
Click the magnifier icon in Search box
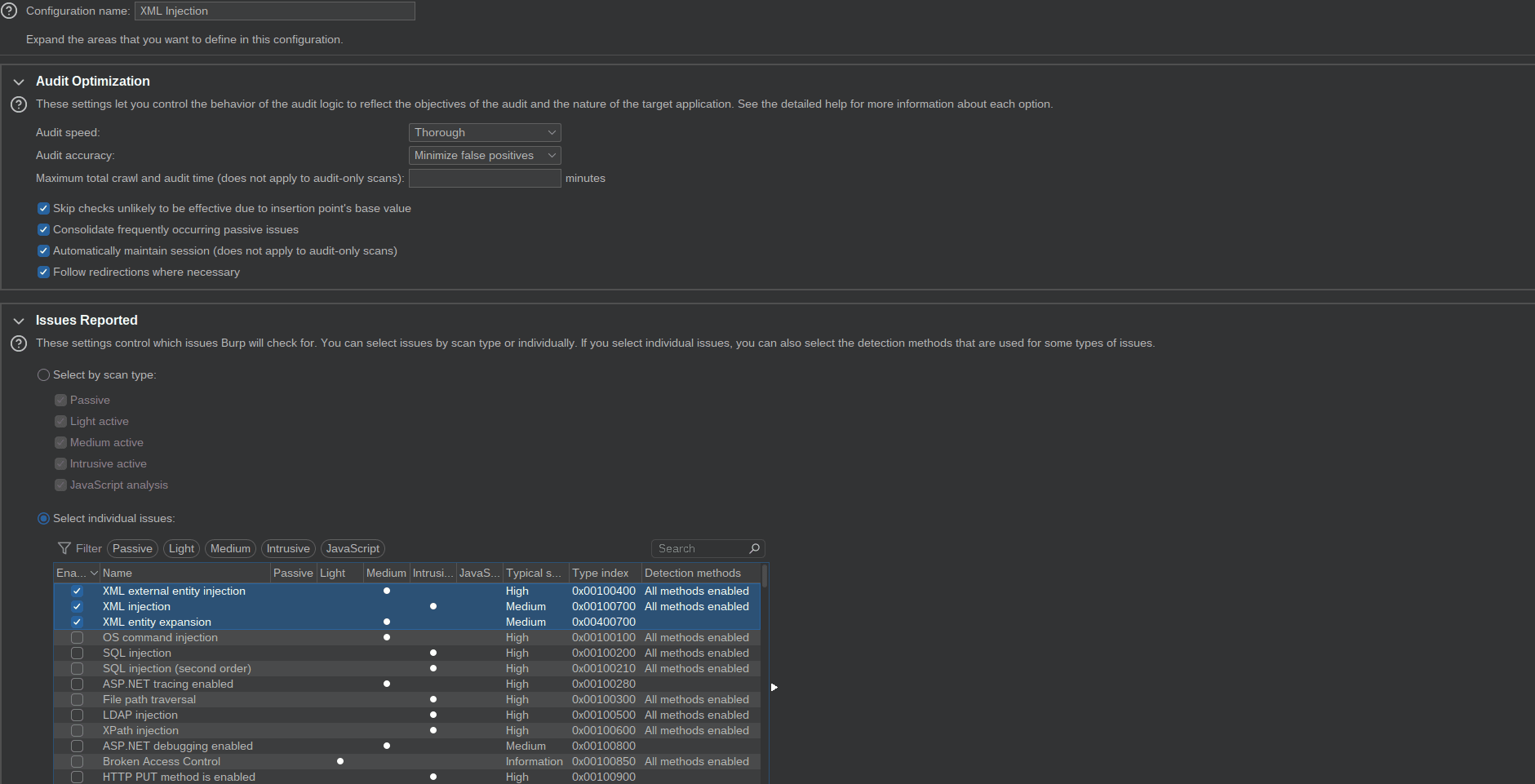[754, 548]
